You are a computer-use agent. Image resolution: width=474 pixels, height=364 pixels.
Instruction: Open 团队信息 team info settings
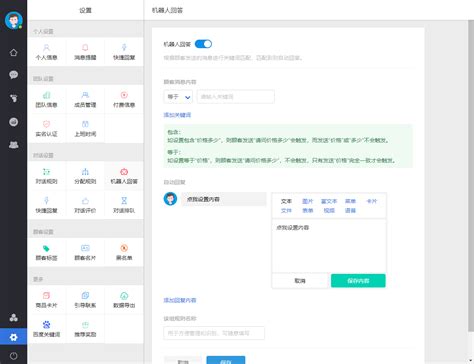tap(46, 99)
